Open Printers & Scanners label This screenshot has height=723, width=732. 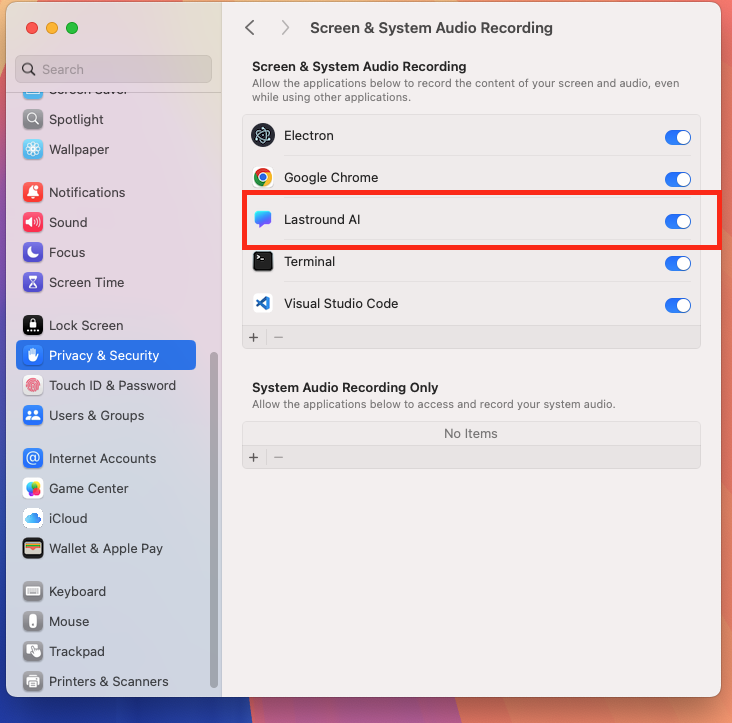tap(109, 681)
